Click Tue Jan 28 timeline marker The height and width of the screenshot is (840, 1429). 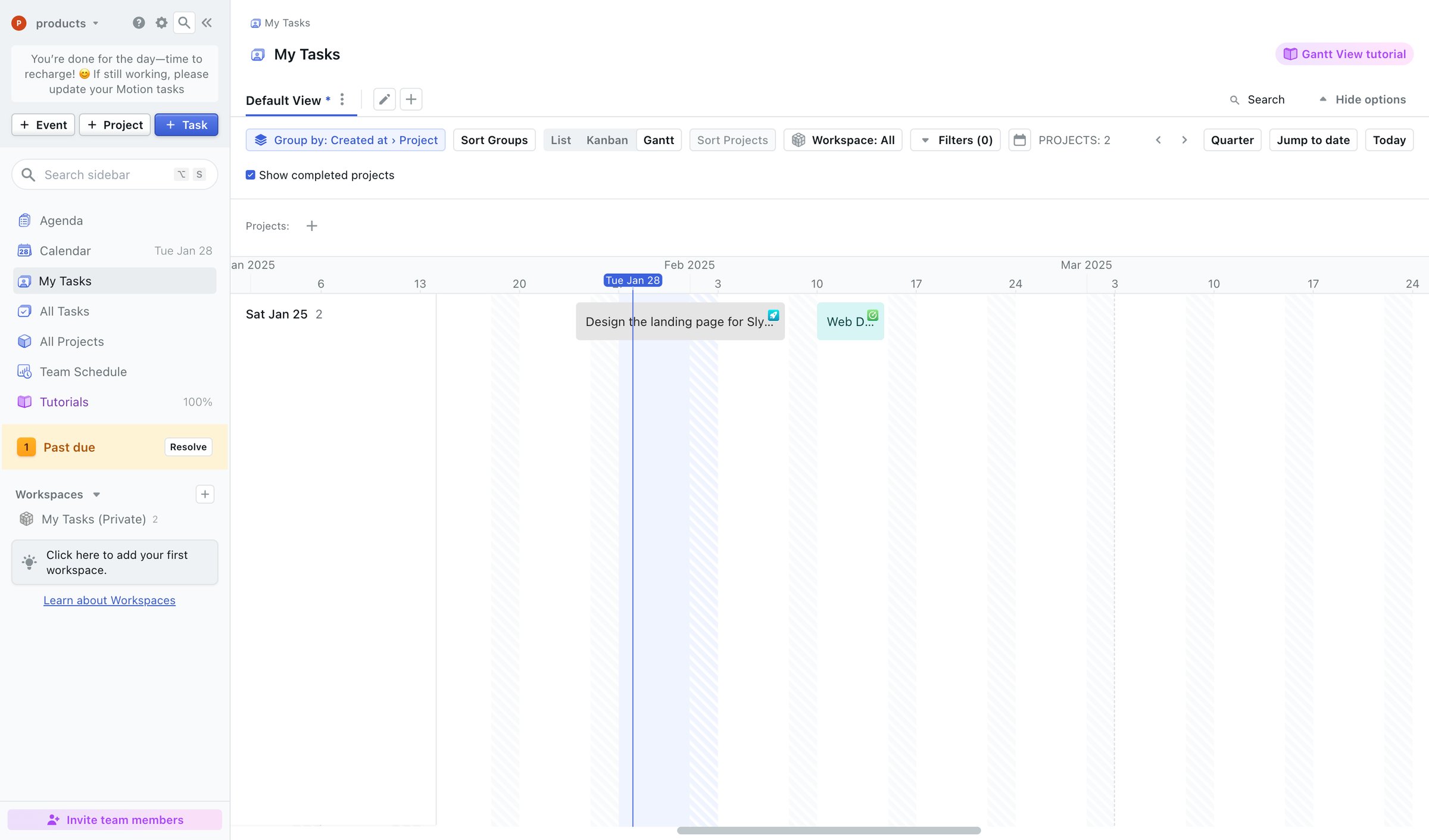(632, 280)
